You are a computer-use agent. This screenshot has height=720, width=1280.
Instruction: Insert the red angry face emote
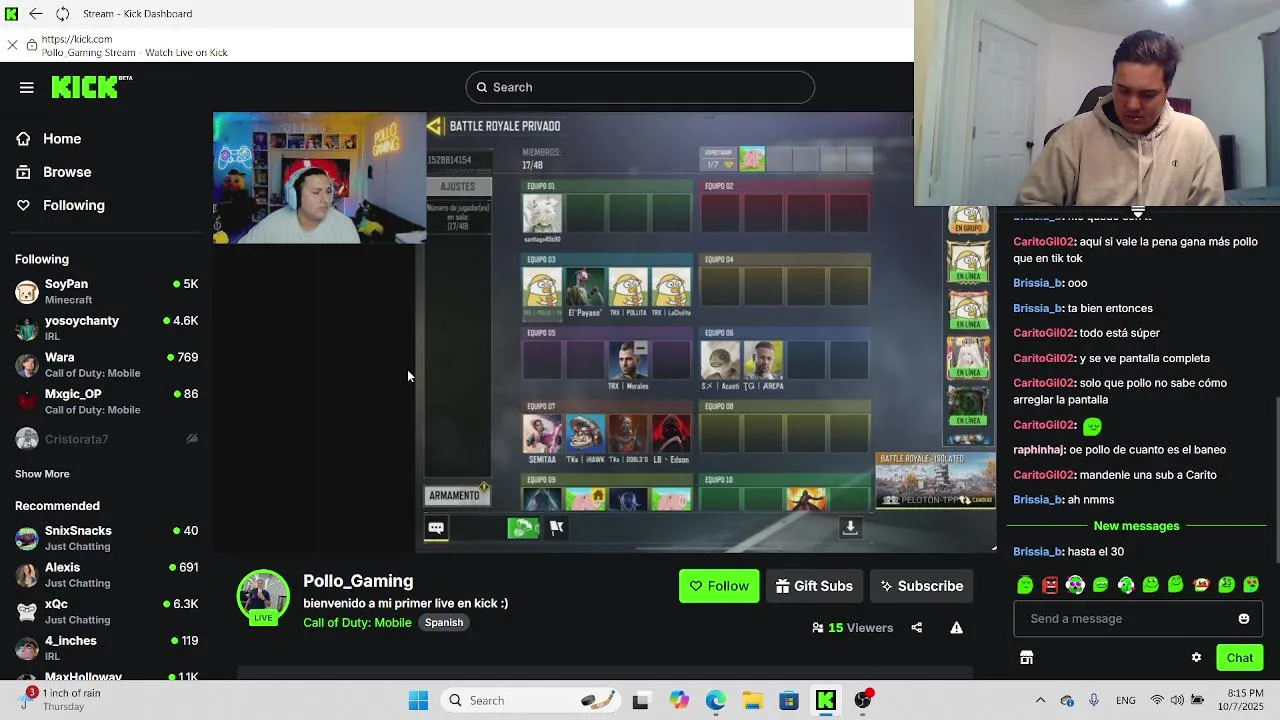pyautogui.click(x=1050, y=585)
